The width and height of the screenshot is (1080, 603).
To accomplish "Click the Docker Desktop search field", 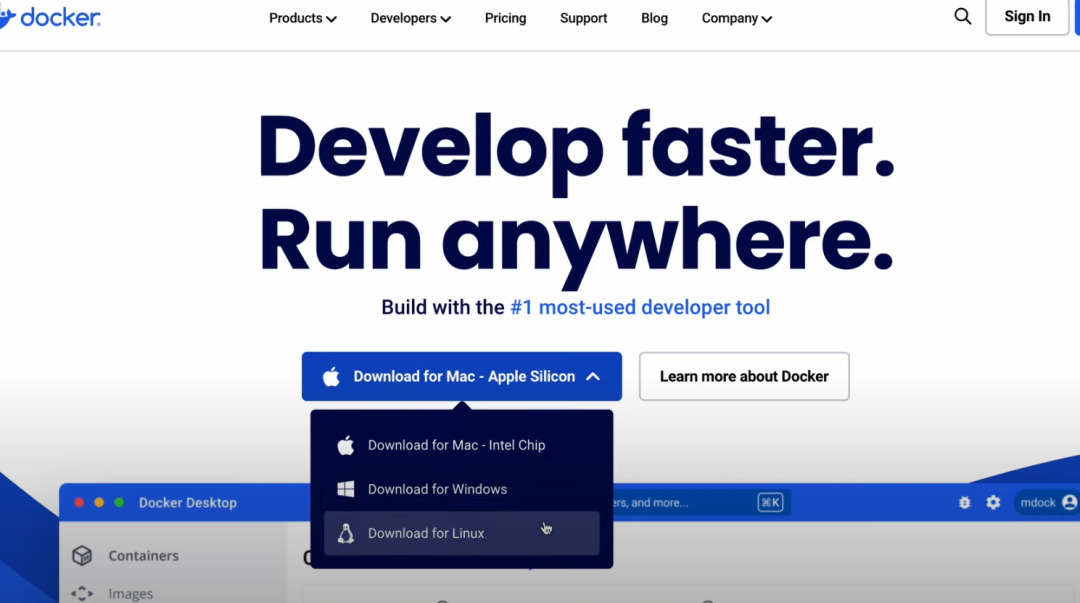I will 700,502.
